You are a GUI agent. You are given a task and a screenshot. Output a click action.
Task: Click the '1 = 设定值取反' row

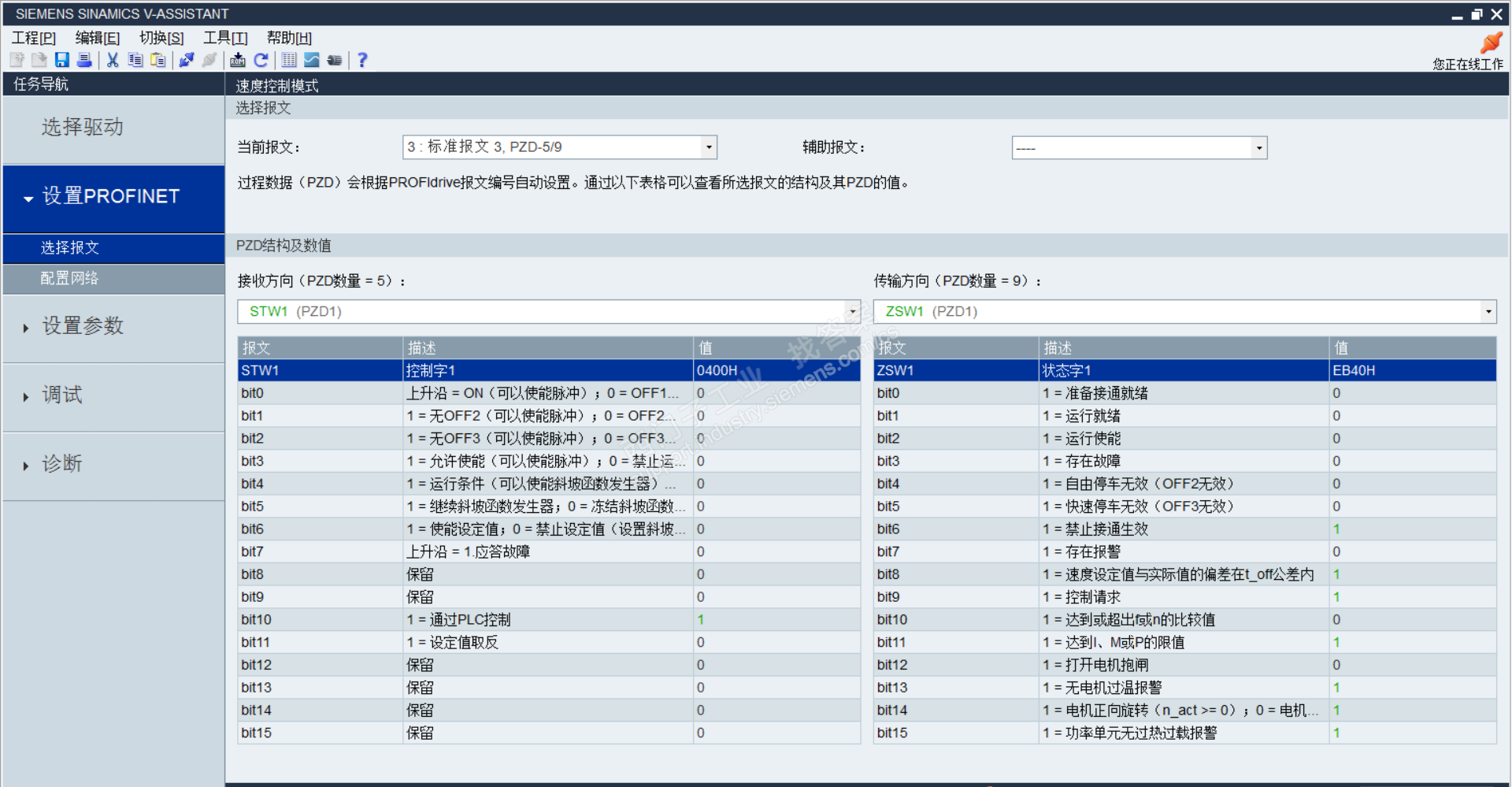[549, 643]
